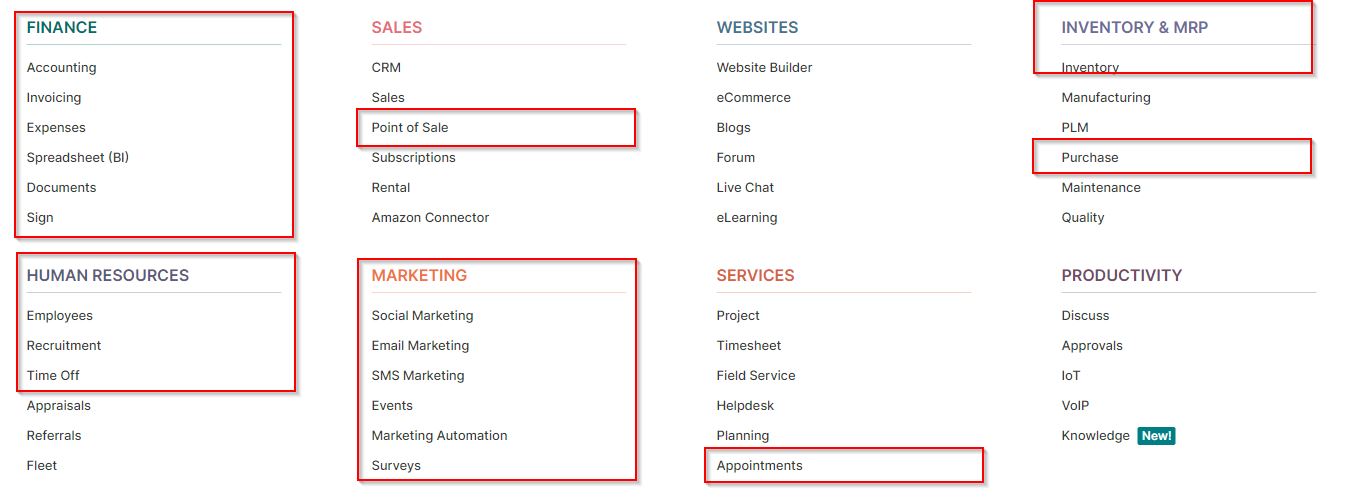
Task: Select Website Builder under Websites
Action: [764, 68]
